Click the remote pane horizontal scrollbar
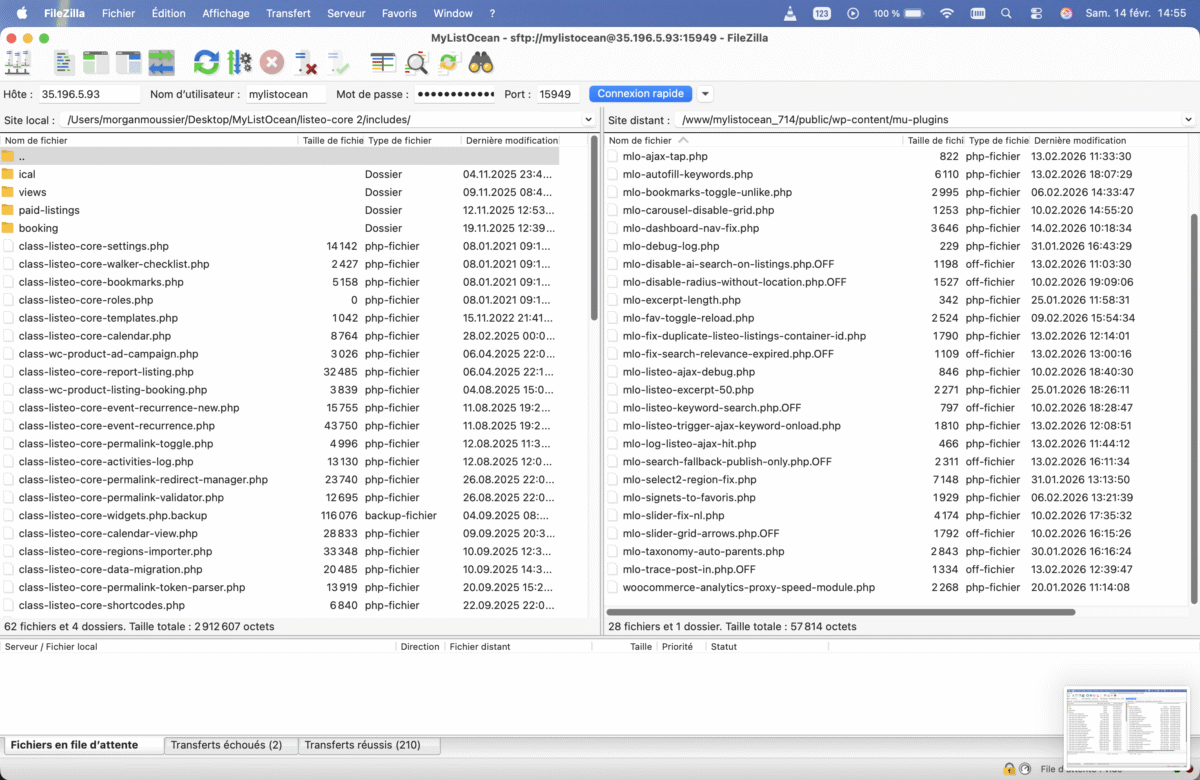 (x=840, y=612)
